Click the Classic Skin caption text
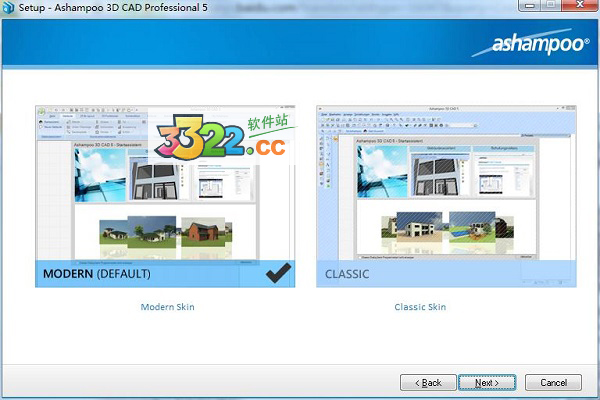The image size is (600, 400). click(x=420, y=307)
